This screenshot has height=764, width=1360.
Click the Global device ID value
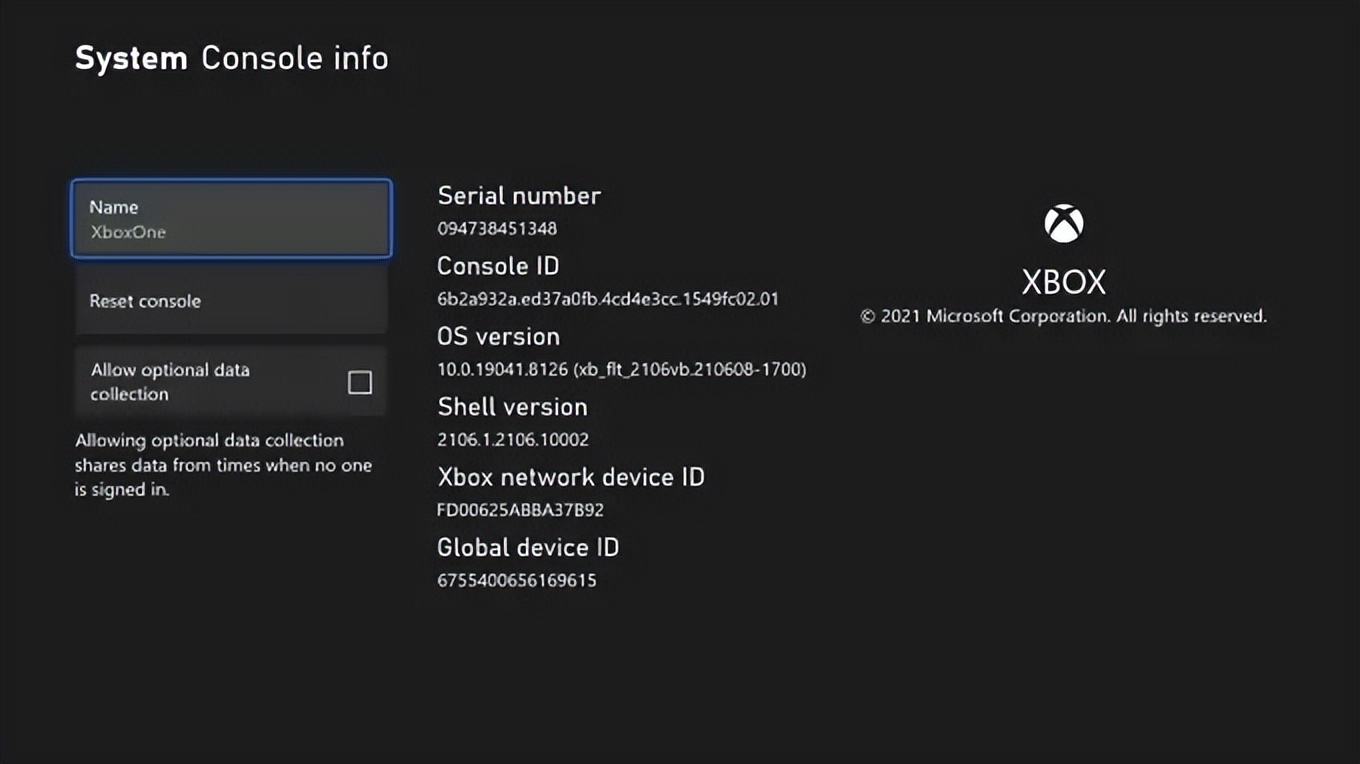click(x=516, y=580)
